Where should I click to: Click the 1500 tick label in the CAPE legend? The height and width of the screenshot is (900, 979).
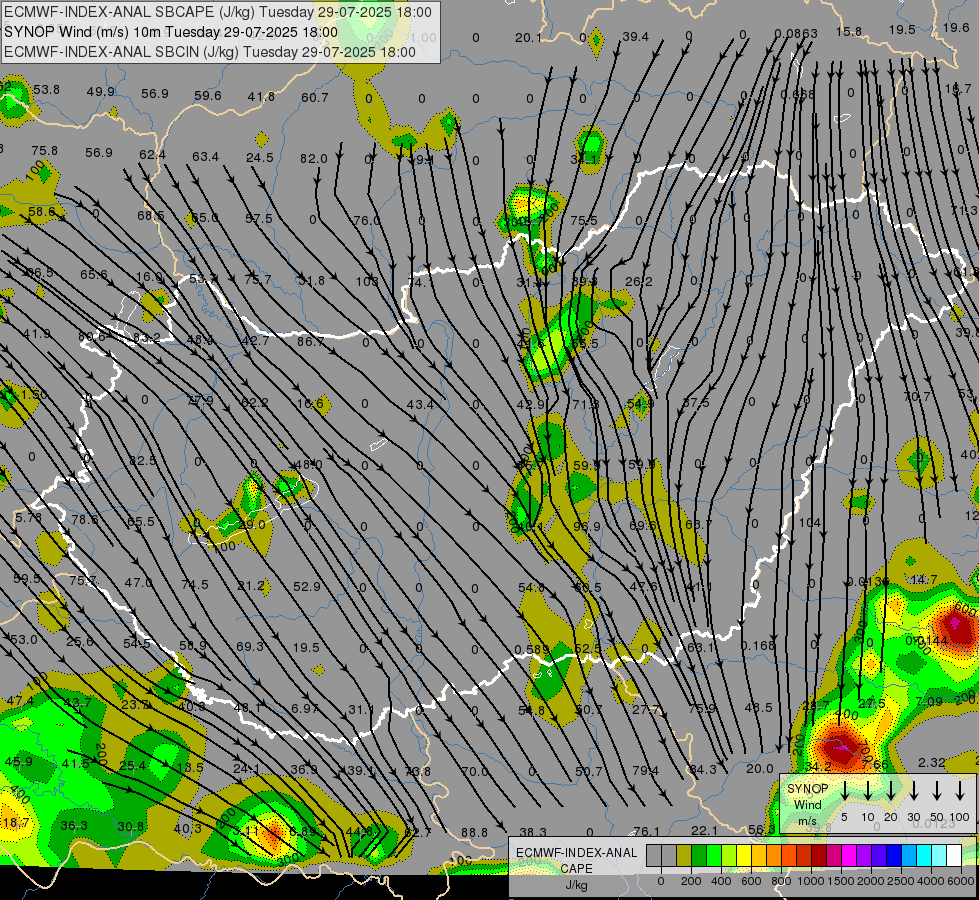click(x=841, y=881)
